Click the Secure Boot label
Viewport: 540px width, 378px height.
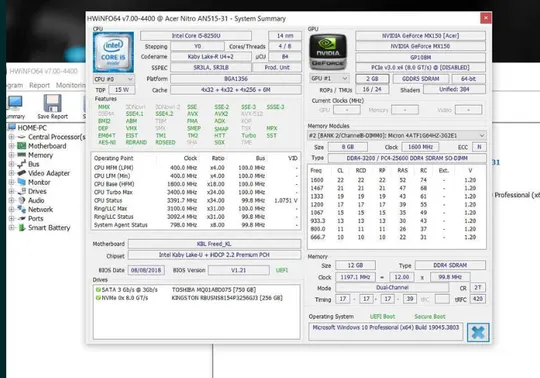tap(430, 316)
